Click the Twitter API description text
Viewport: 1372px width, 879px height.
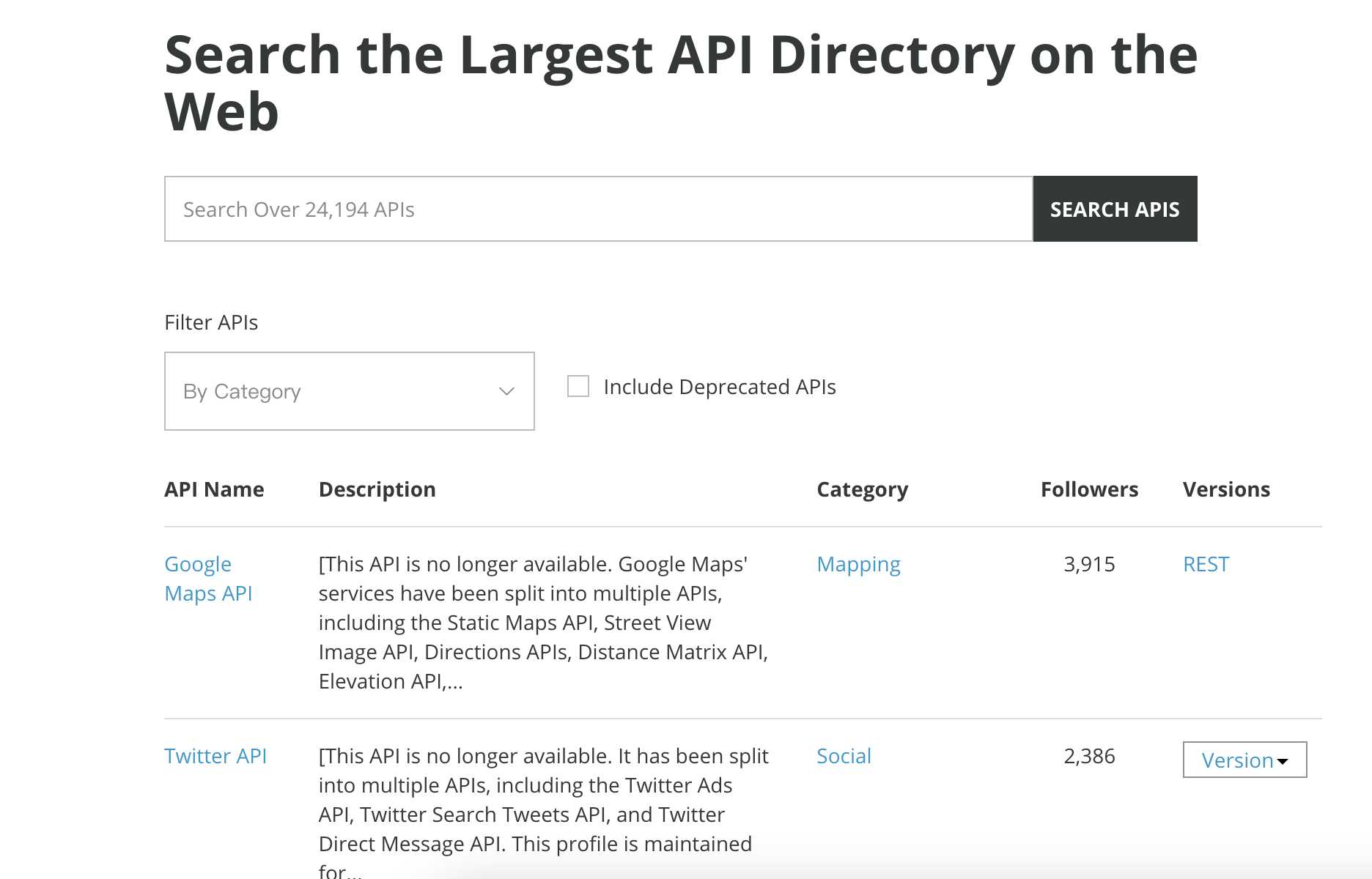[x=544, y=813]
